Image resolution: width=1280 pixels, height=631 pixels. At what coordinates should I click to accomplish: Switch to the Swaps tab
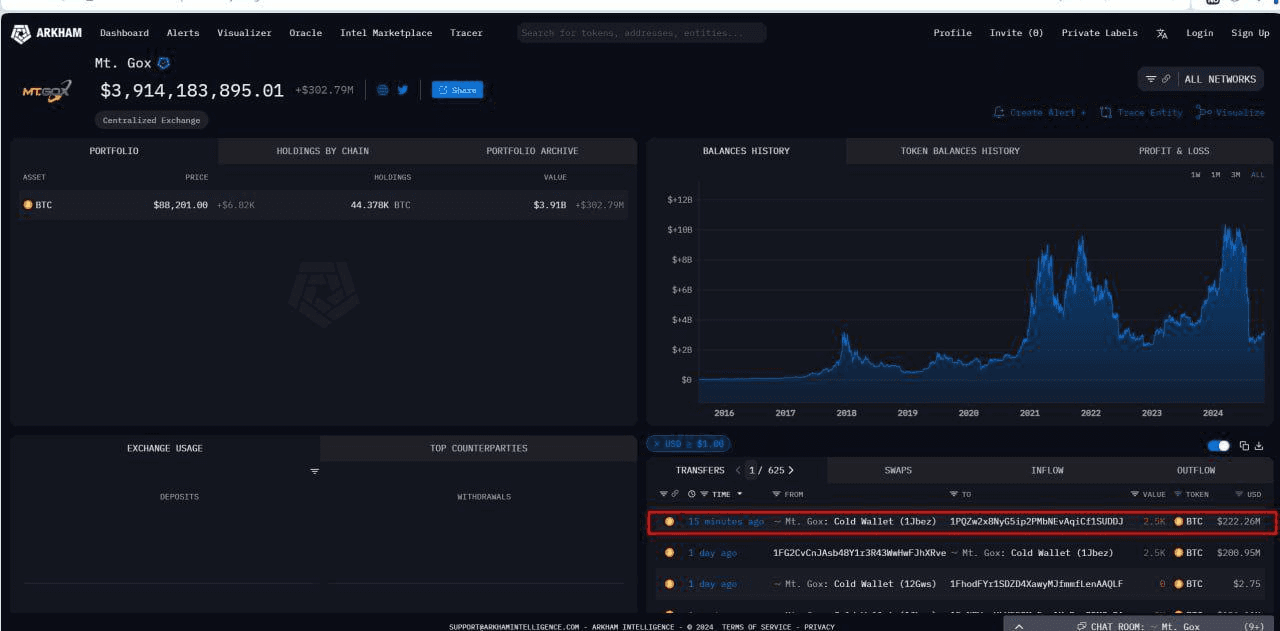(898, 470)
